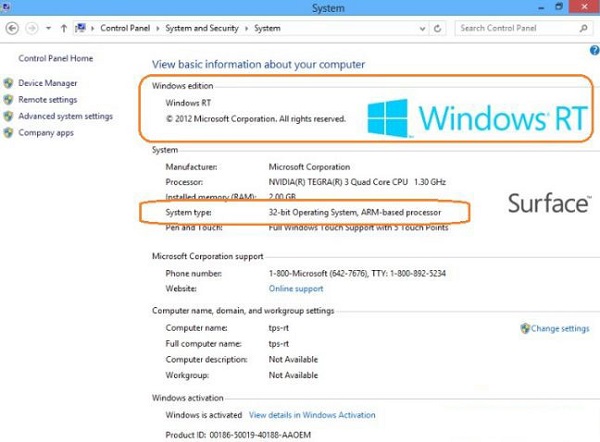This screenshot has width=600, height=442.
Task: Open the Help question mark icon
Action: click(595, 50)
